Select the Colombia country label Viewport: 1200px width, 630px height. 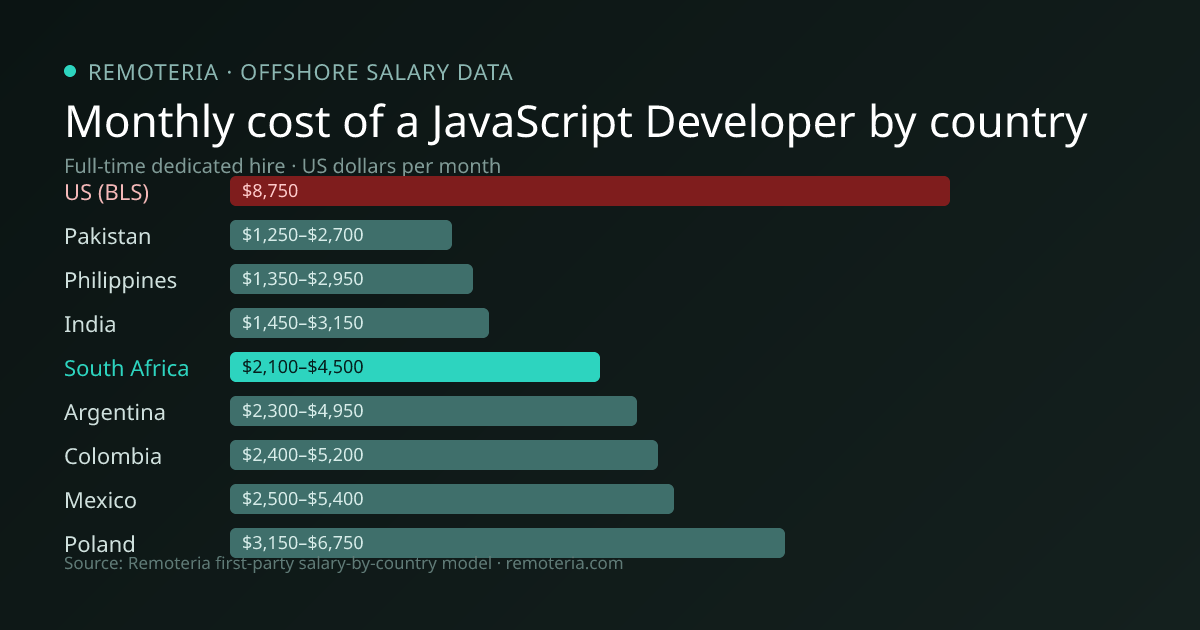113,456
